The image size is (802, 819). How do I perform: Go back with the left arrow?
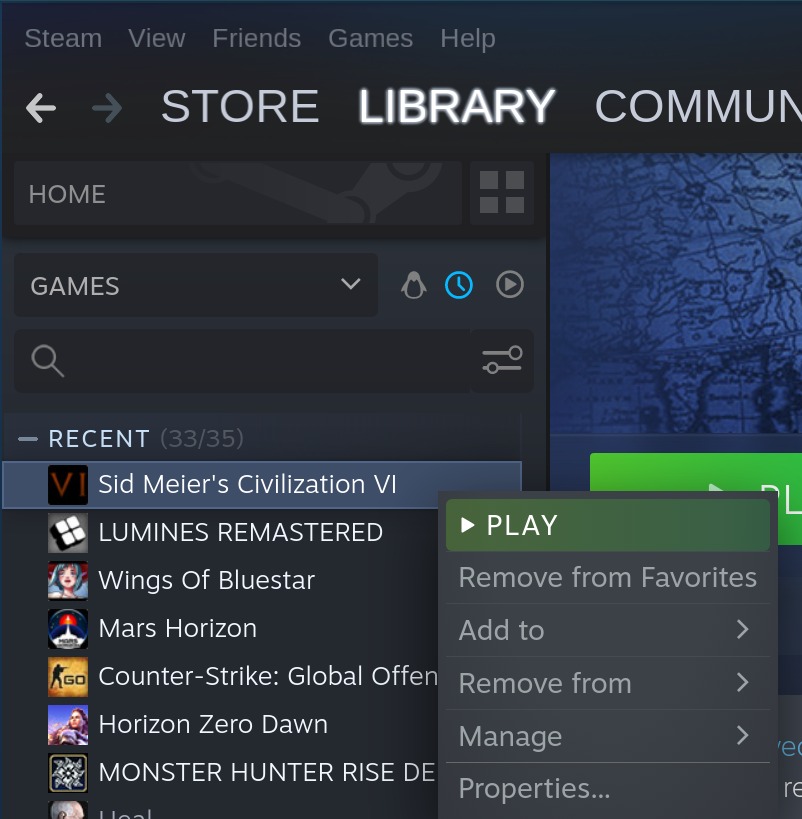(x=41, y=108)
